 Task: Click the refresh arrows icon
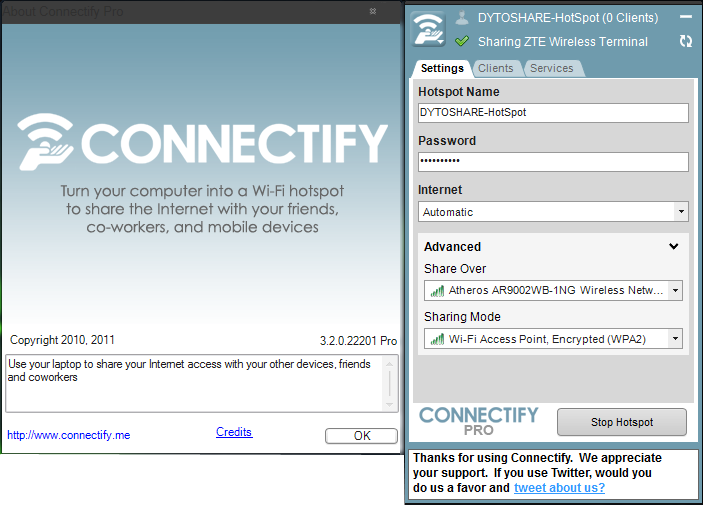pos(686,41)
